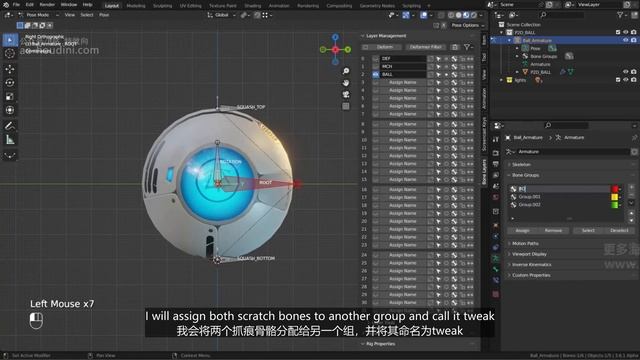Toggle the P2D_BALL collection exclude checkbox
Viewport: 640px width, 360px height.
click(618, 32)
